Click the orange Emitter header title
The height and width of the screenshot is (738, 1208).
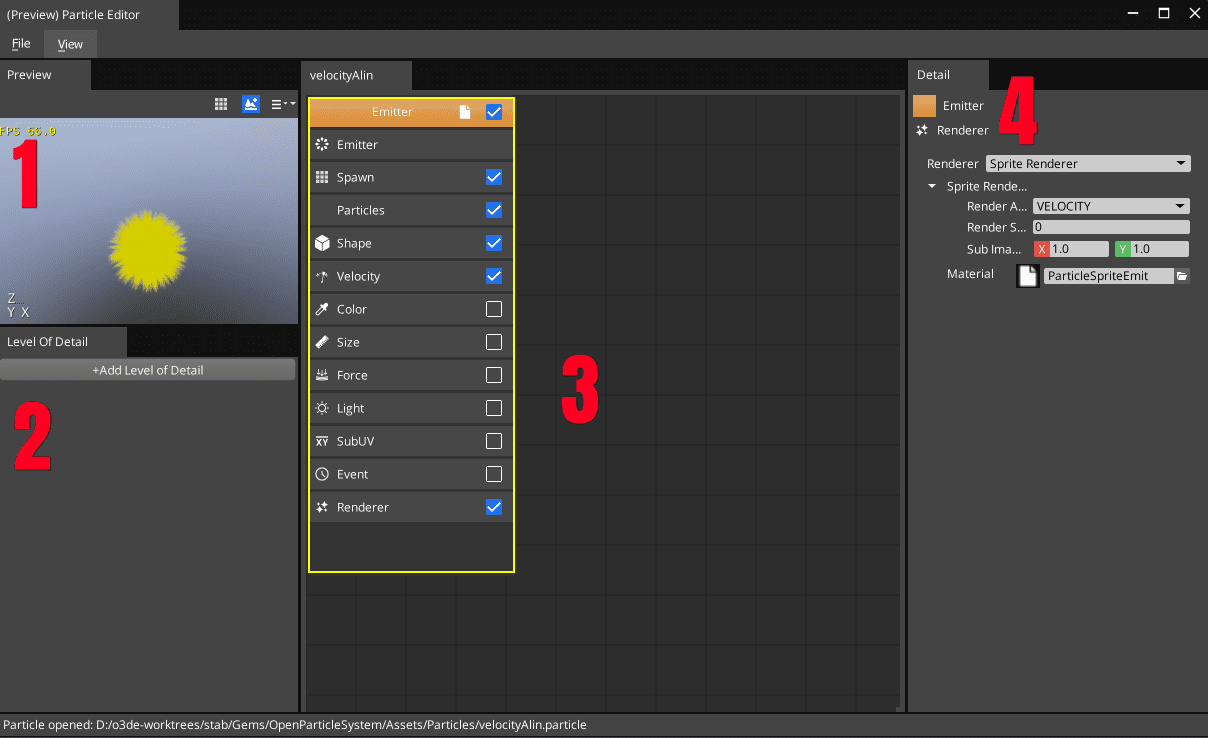(x=392, y=112)
